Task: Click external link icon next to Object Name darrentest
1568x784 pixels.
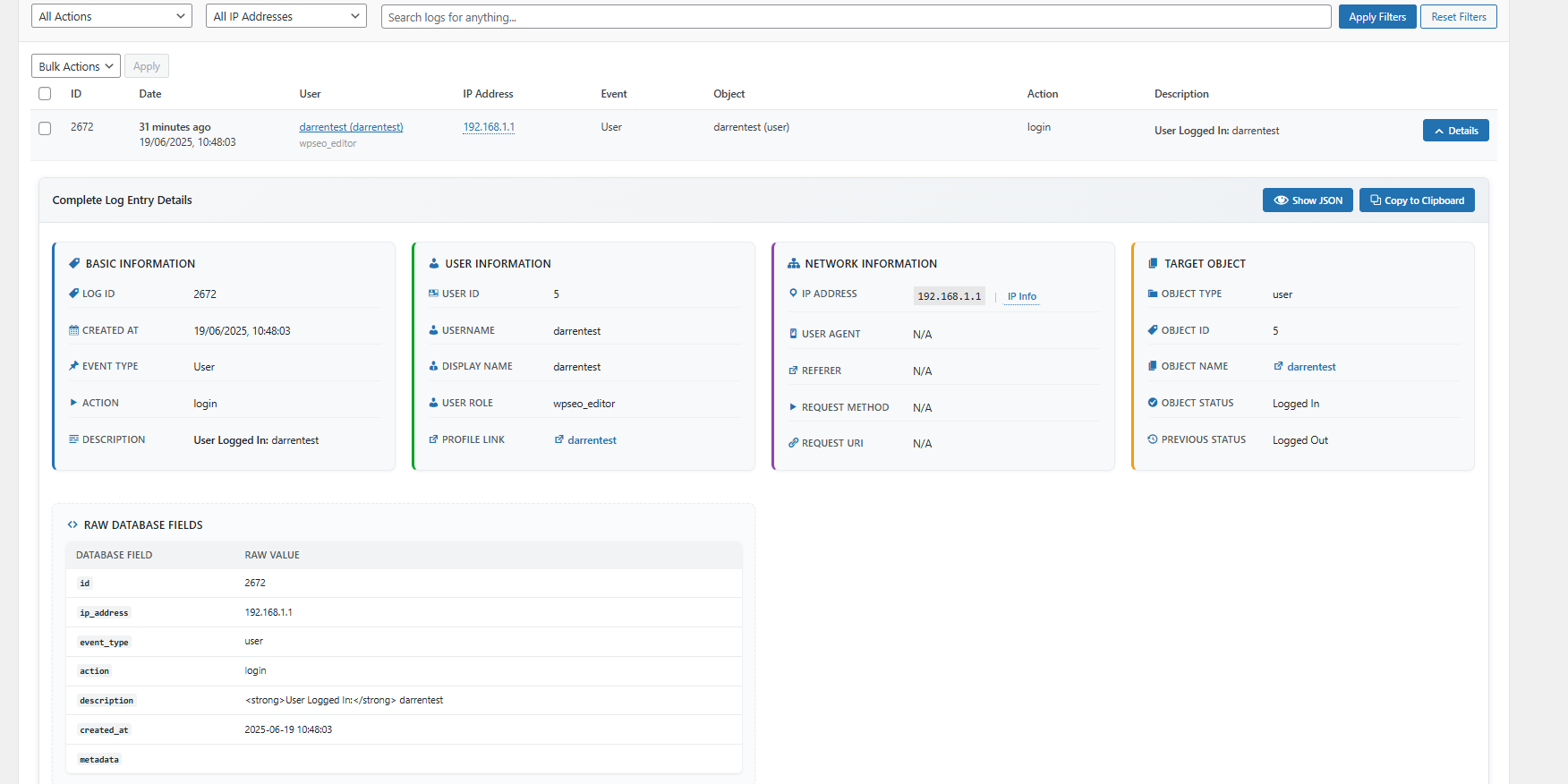Action: point(1278,366)
